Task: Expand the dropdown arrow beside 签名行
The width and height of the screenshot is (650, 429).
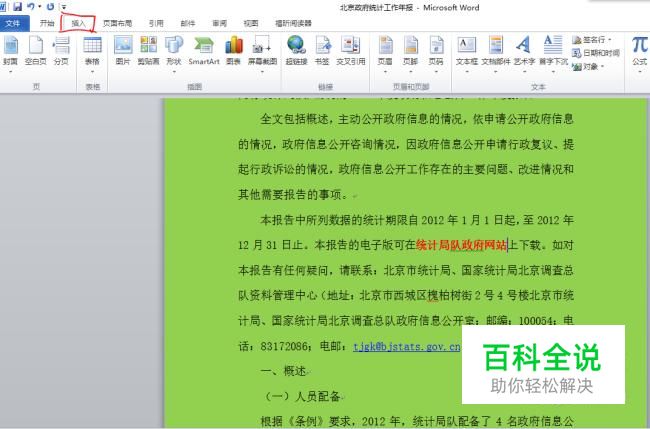Action: click(610, 40)
